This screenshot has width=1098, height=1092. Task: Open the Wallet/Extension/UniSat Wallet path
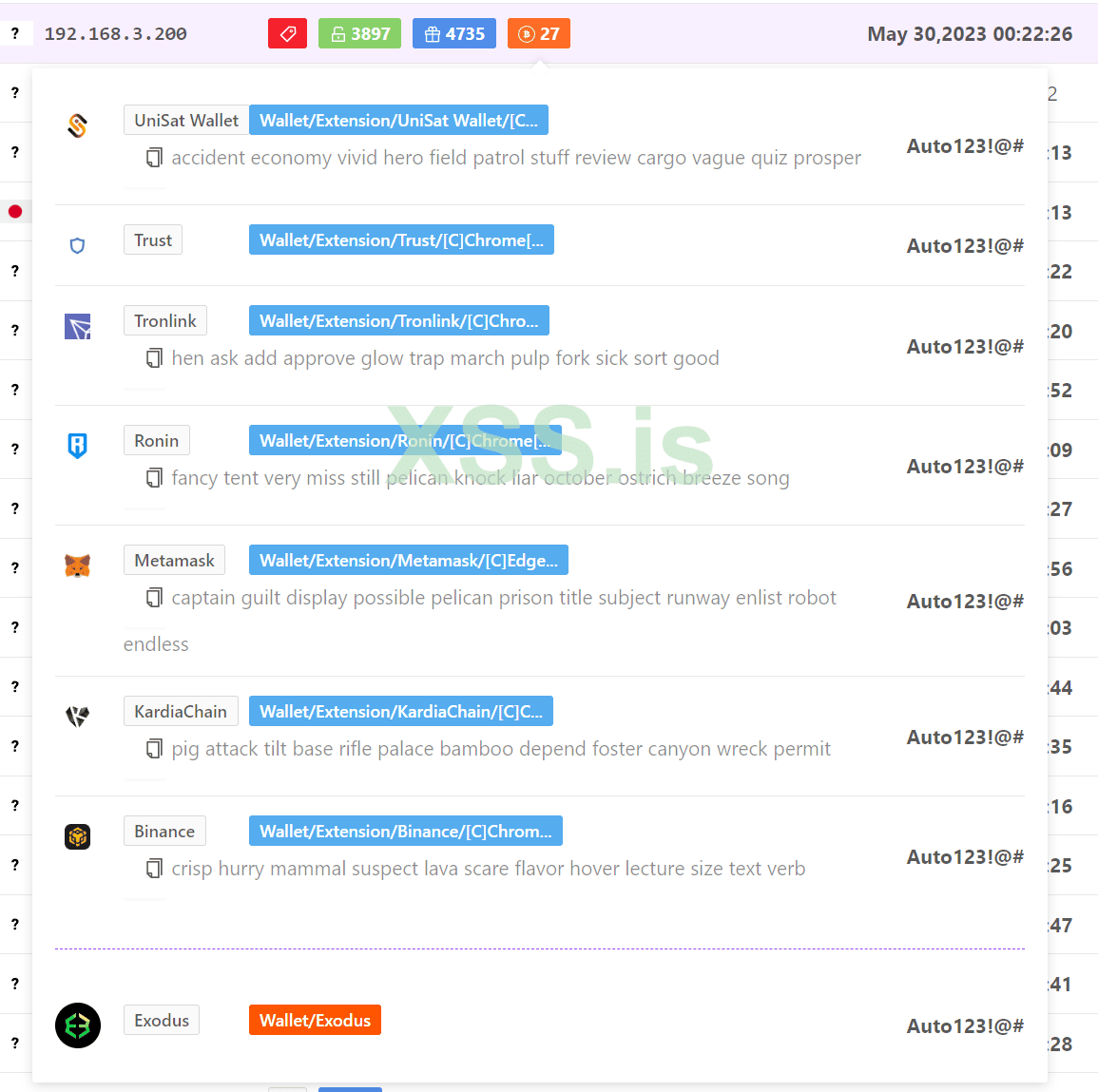click(398, 121)
